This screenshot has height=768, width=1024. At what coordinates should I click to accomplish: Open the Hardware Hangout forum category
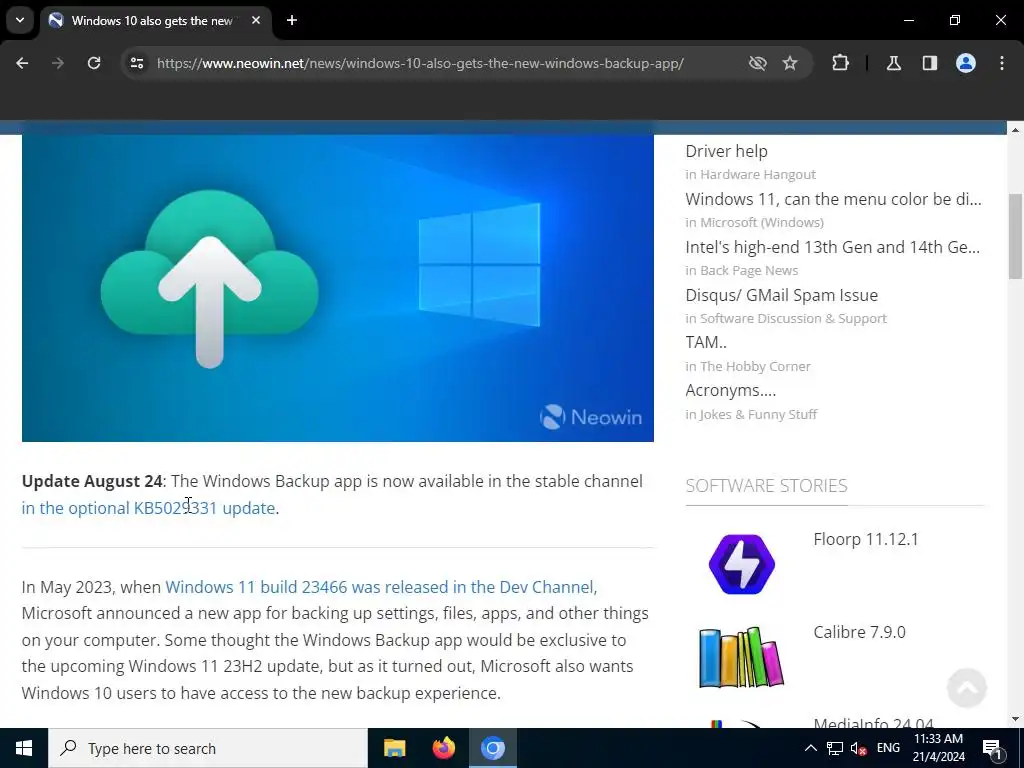[x=758, y=174]
